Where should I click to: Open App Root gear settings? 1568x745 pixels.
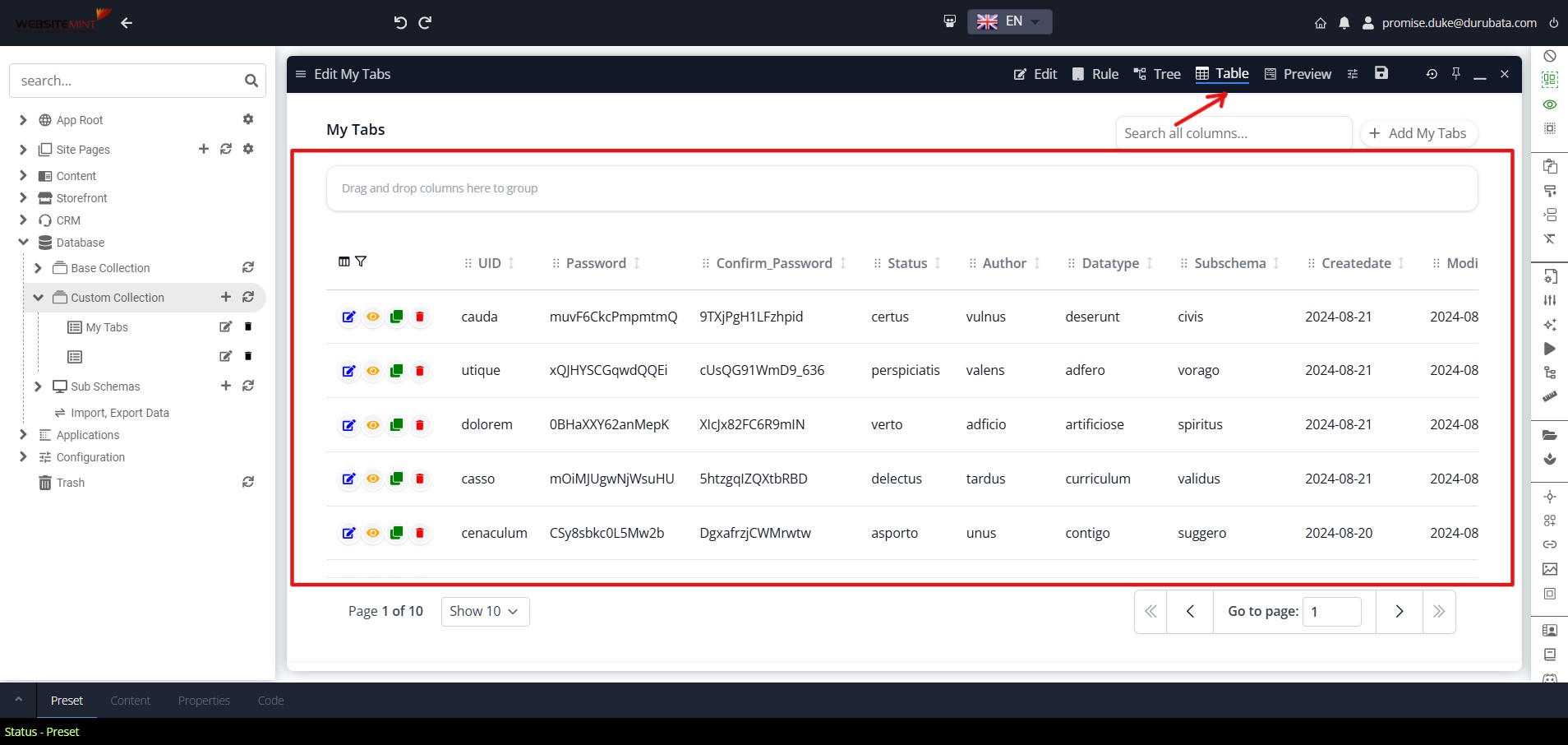pos(248,119)
